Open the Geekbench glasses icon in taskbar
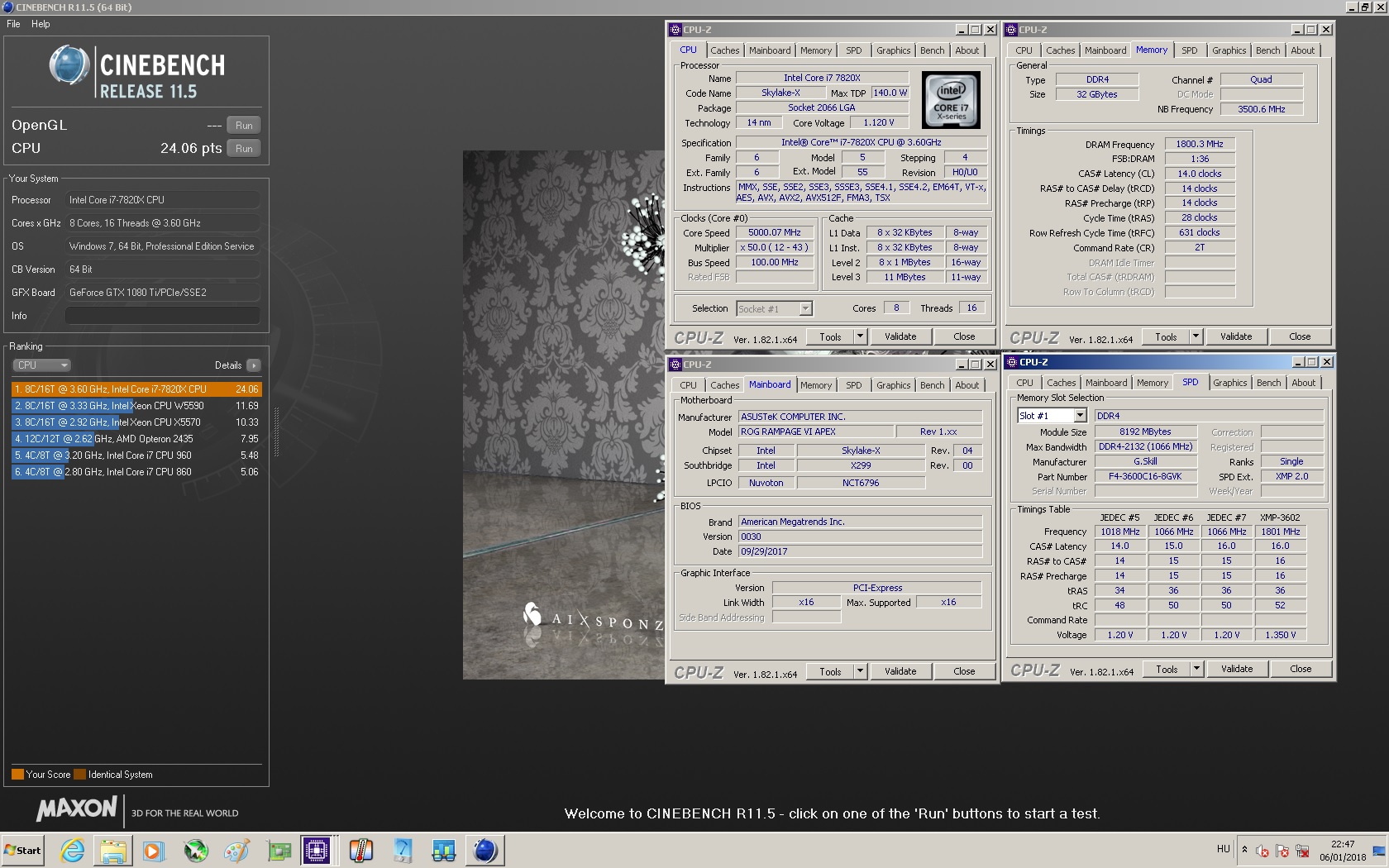The image size is (1389, 868). pos(444,850)
